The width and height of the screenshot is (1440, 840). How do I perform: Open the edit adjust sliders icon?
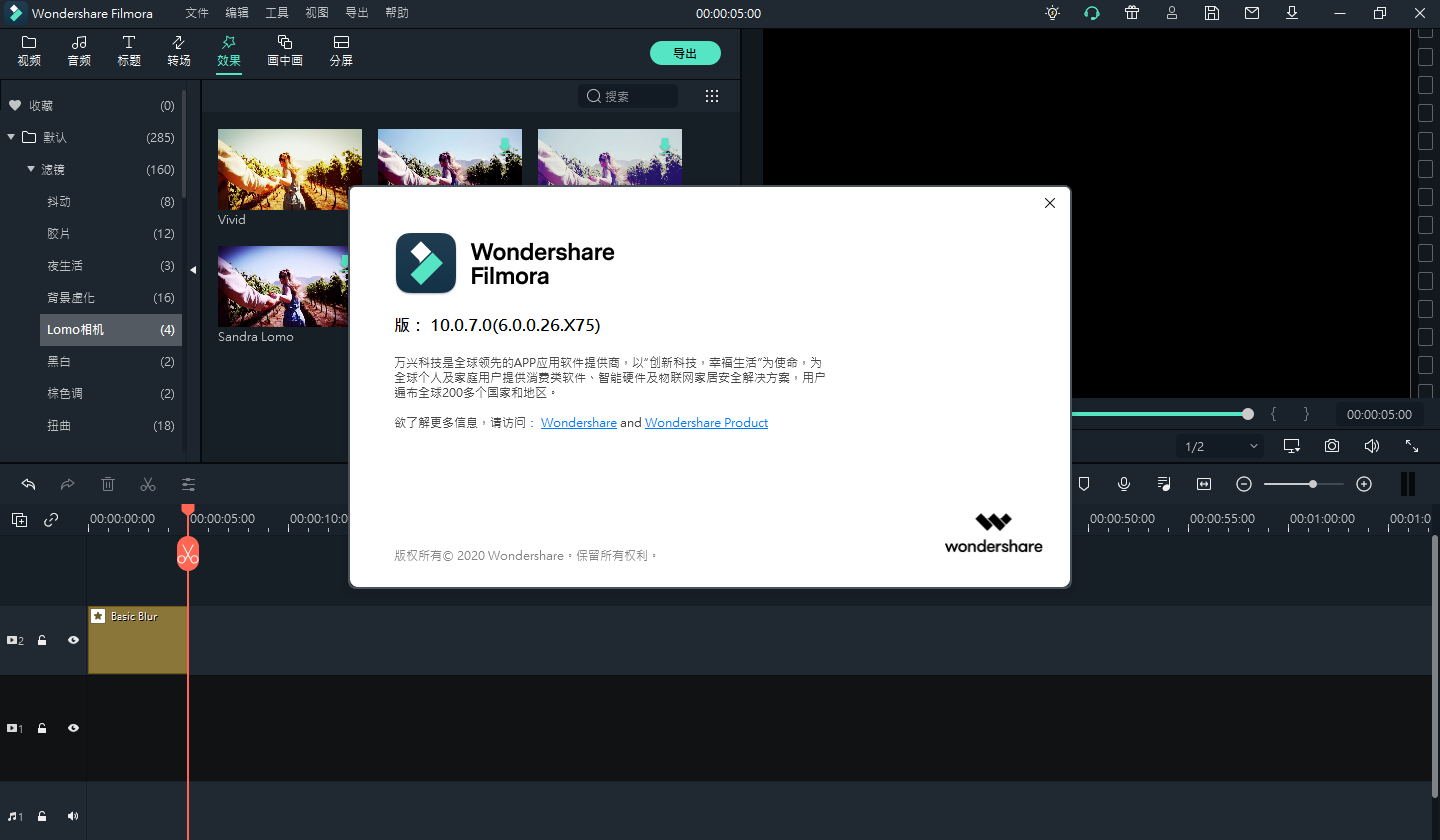[188, 484]
